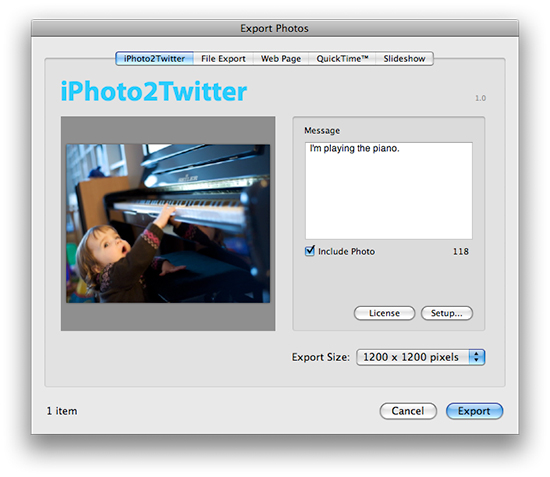Viewport: 550px width, 477px height.
Task: Click the License button
Action: pos(384,313)
